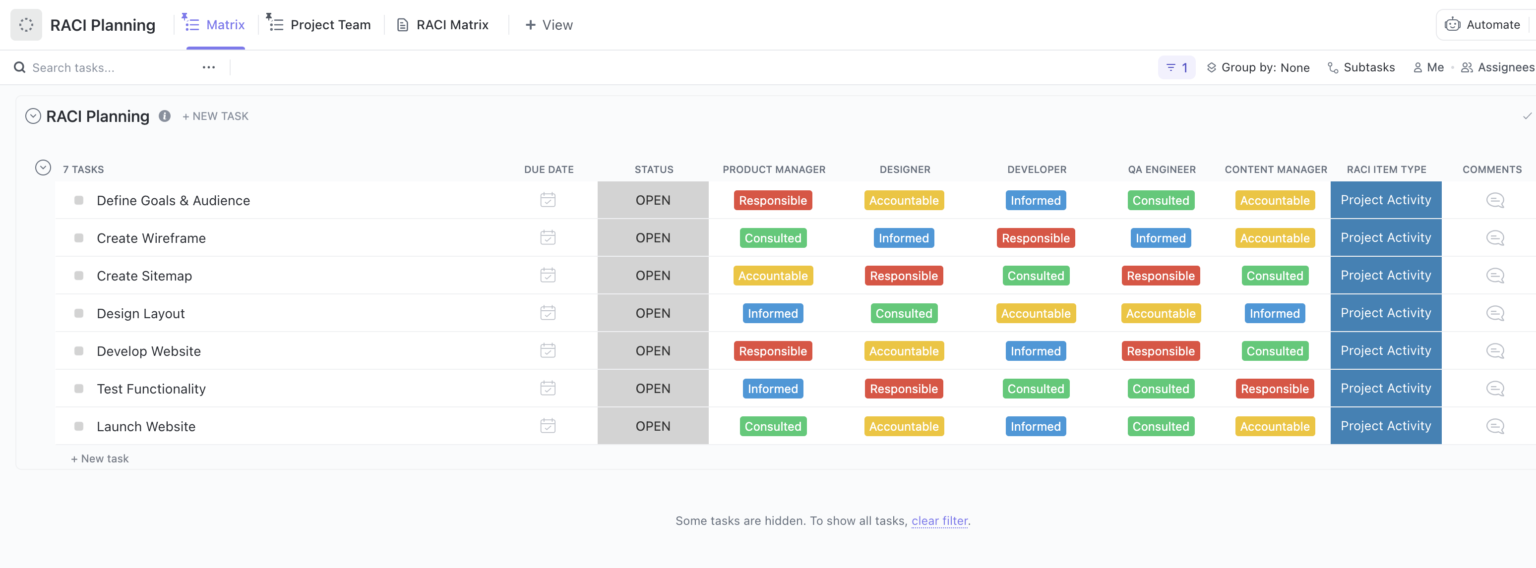The height and width of the screenshot is (568, 1536).
Task: Open comments for Test Functionality
Action: tap(1495, 388)
